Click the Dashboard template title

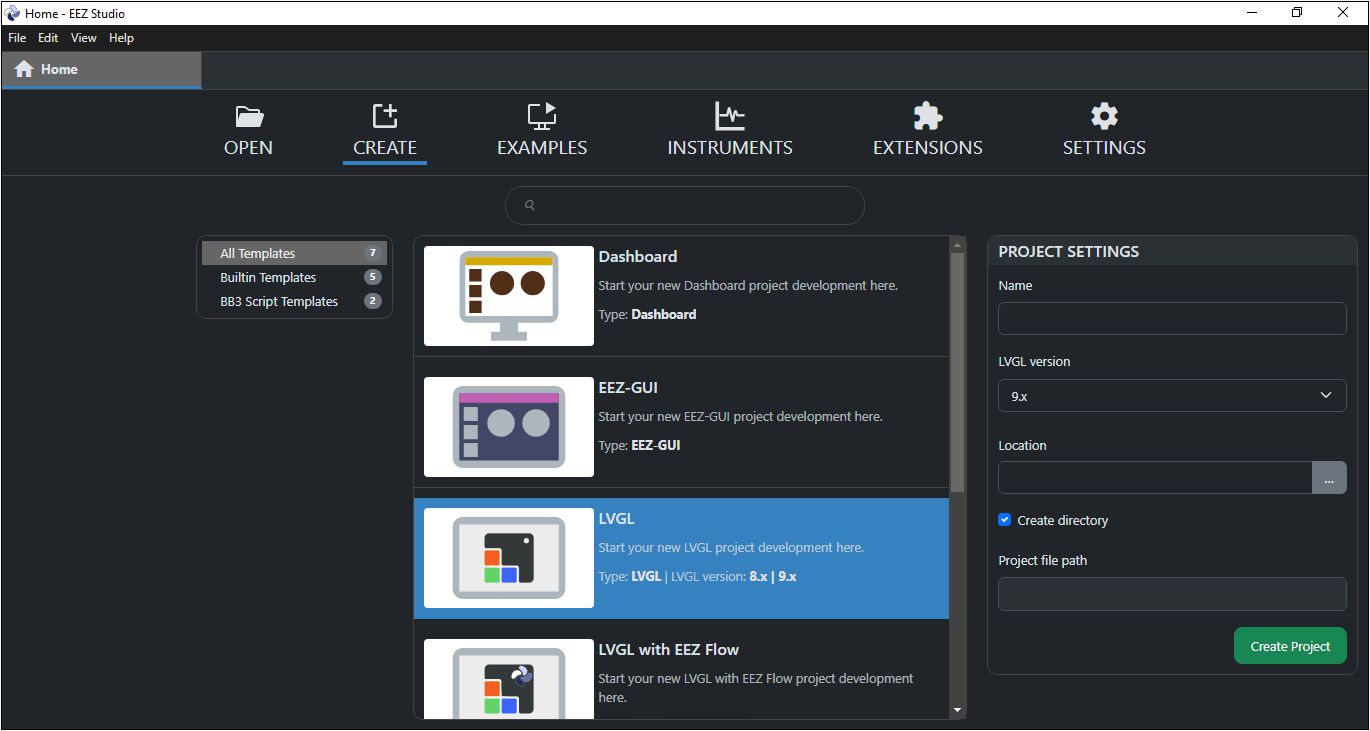click(x=638, y=257)
